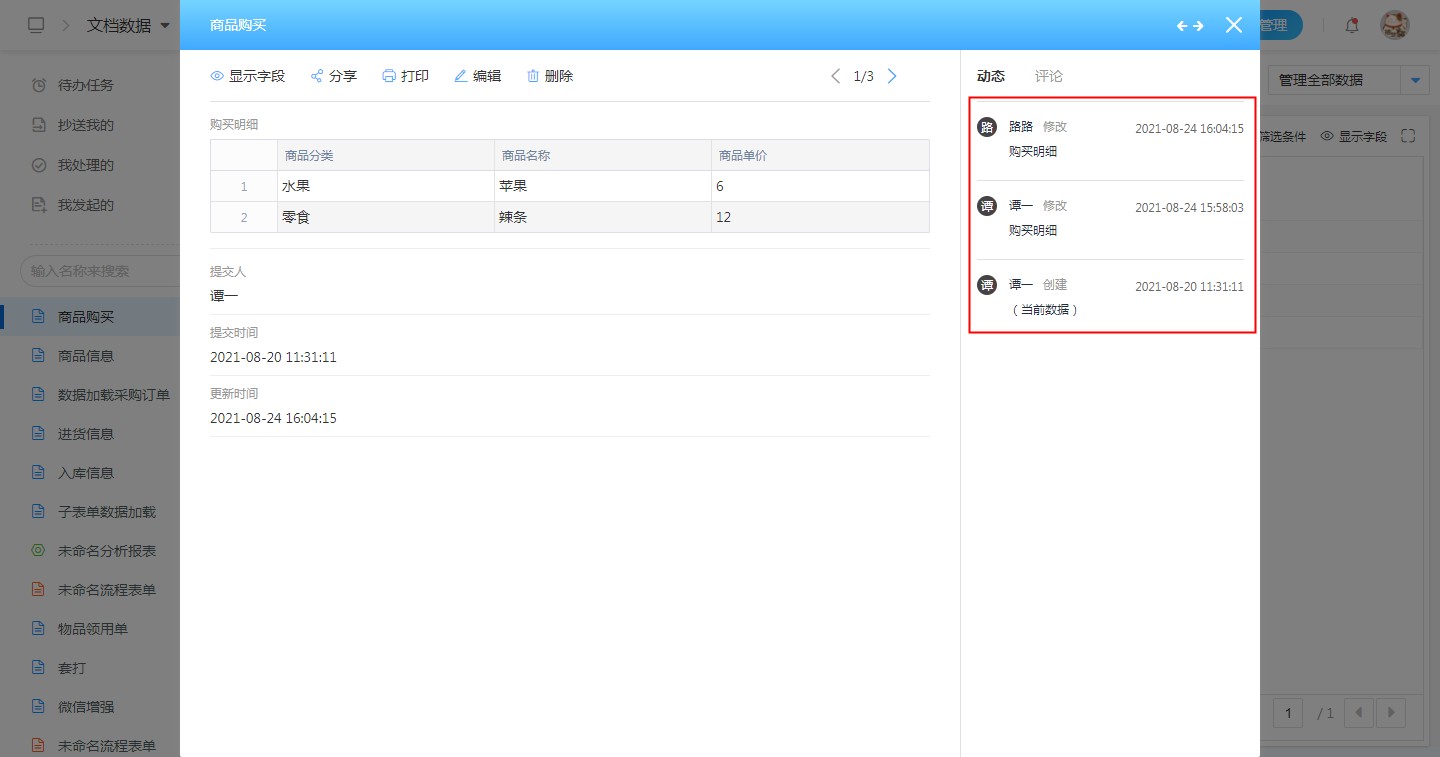Click 谭一 avatar on the 15:58:03 entry
1440x757 pixels.
(987, 206)
